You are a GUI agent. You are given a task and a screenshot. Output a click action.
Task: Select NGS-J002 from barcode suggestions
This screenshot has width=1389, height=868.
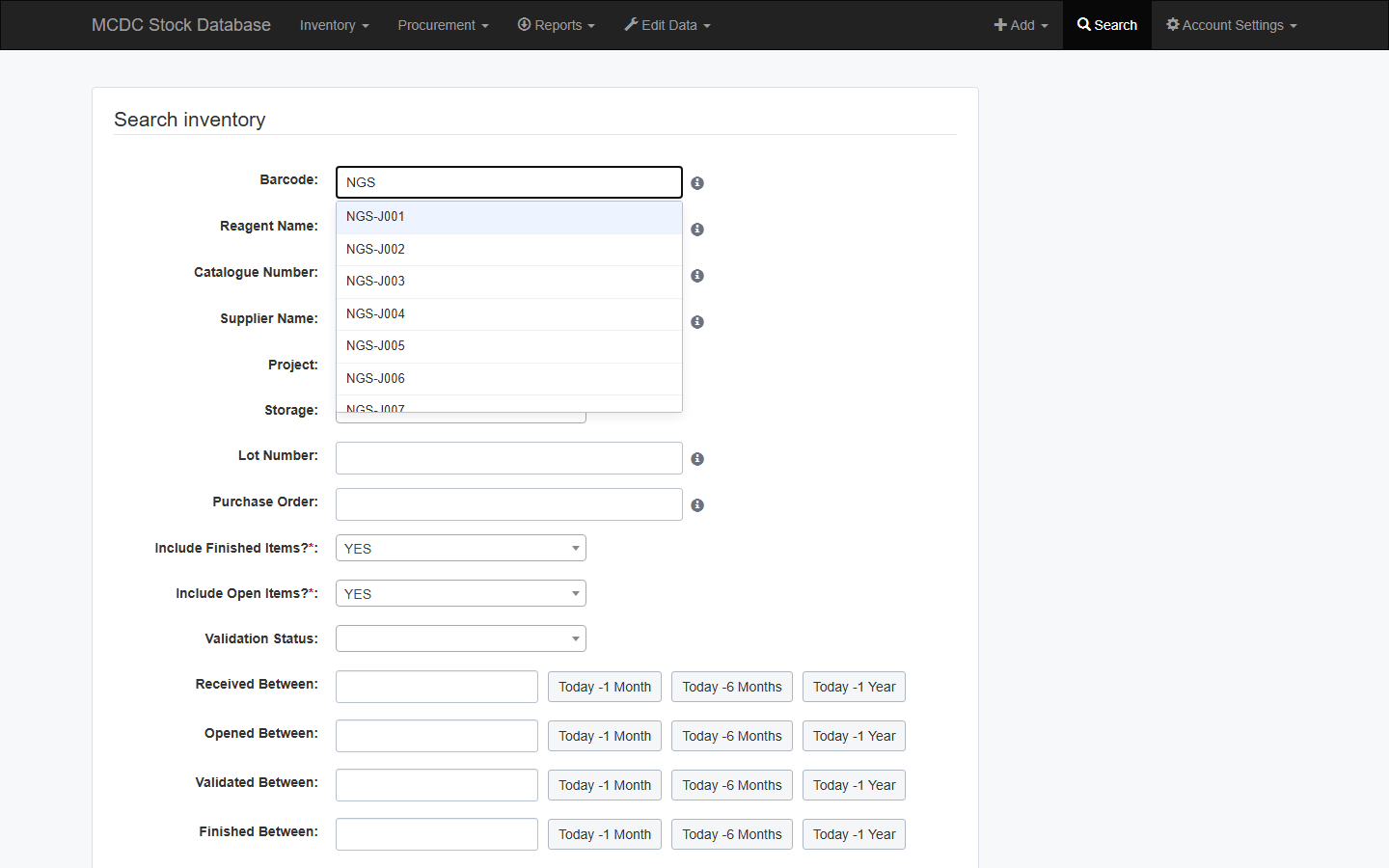[x=509, y=250]
